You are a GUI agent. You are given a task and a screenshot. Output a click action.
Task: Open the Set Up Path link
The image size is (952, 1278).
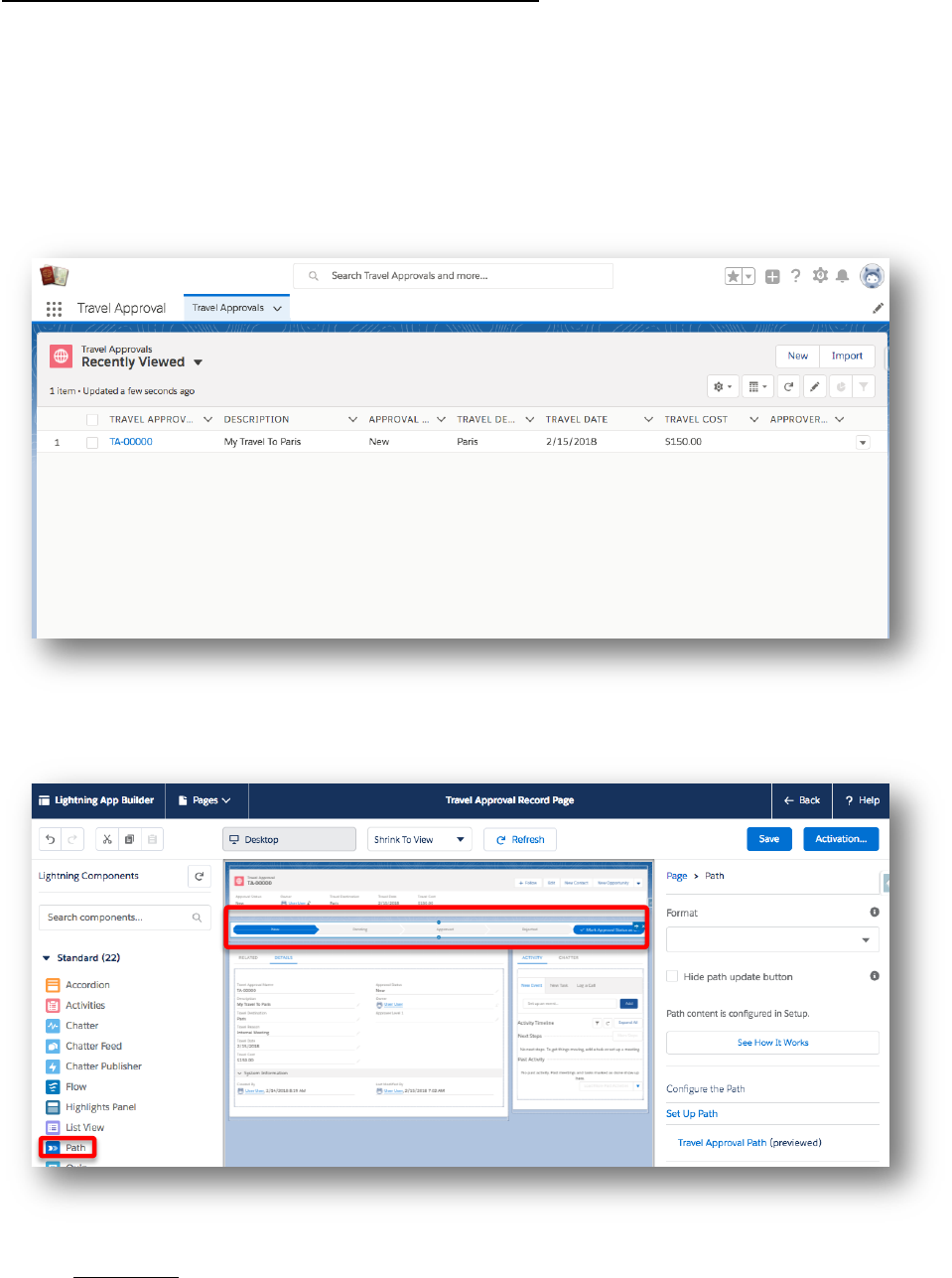coord(692,1114)
